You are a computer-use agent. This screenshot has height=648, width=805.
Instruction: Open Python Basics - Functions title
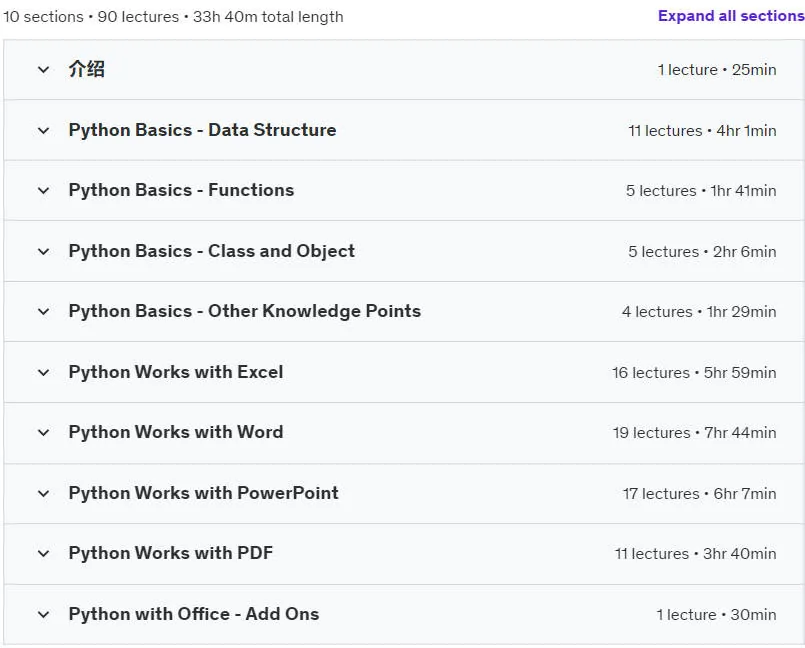point(181,190)
